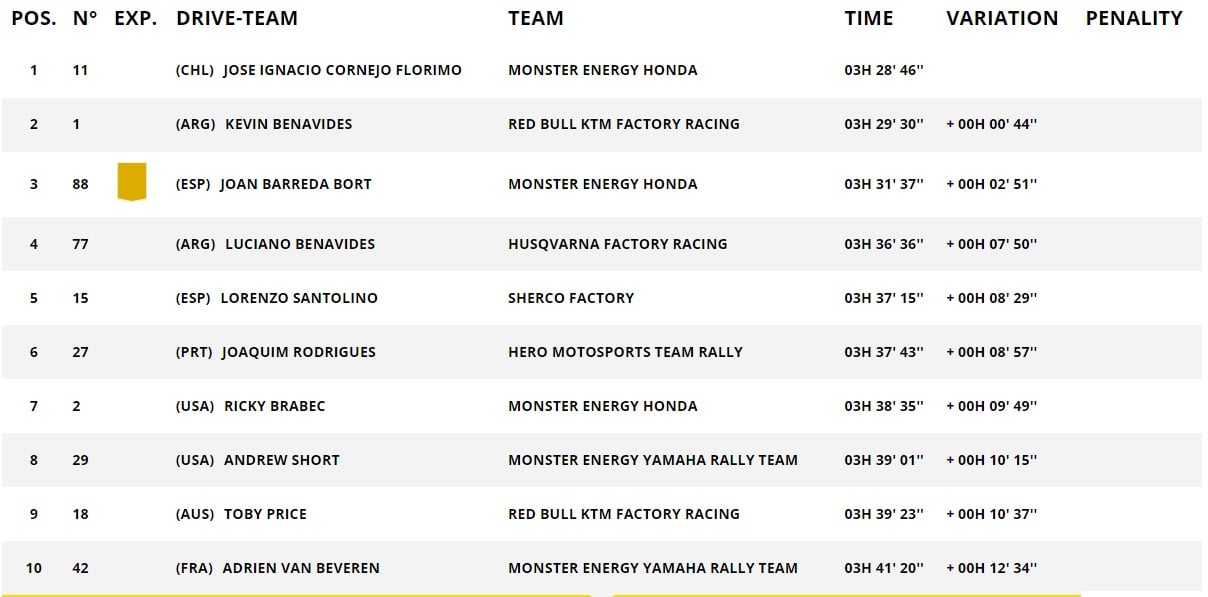
Task: Open rider Jose Ignacio Cornejo Florimo
Action: tap(342, 70)
